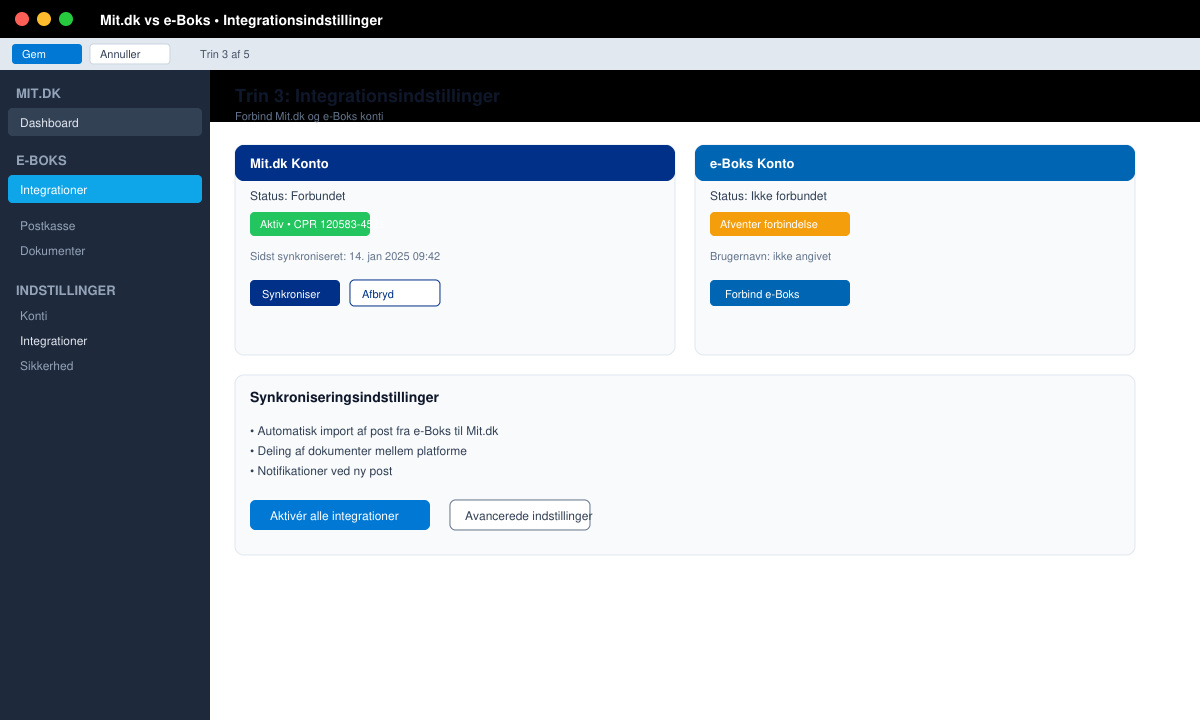Click the green maximize window button

coord(66,19)
